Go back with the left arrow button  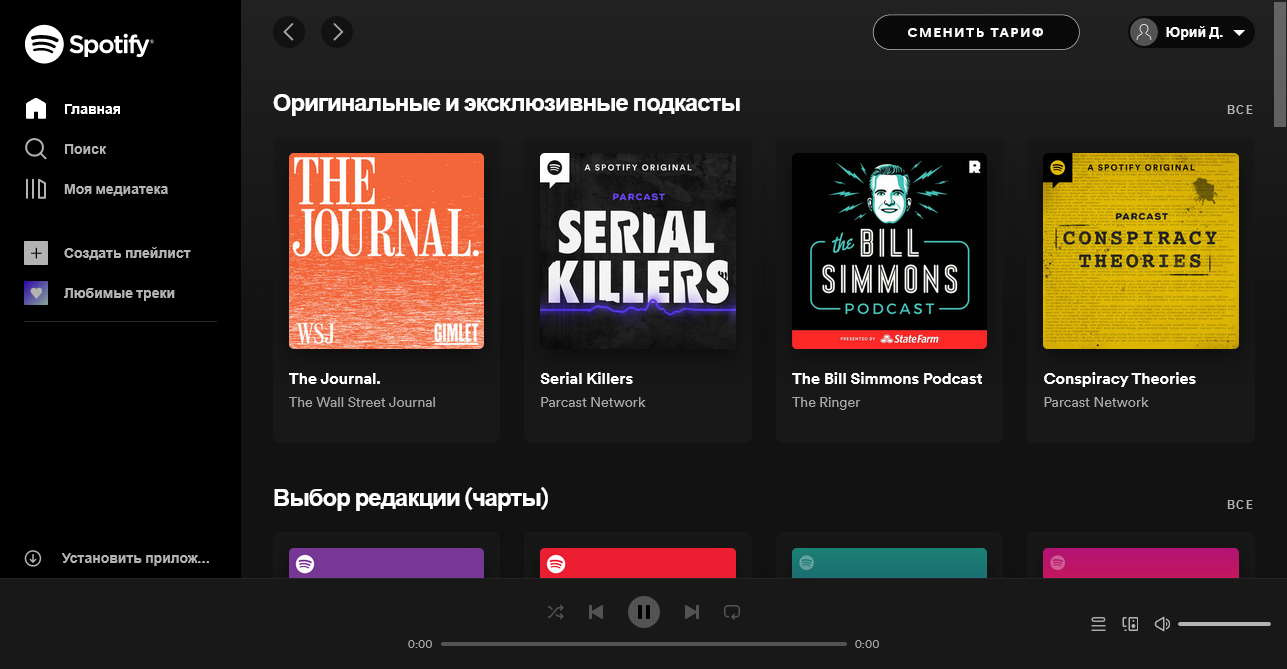pos(289,32)
